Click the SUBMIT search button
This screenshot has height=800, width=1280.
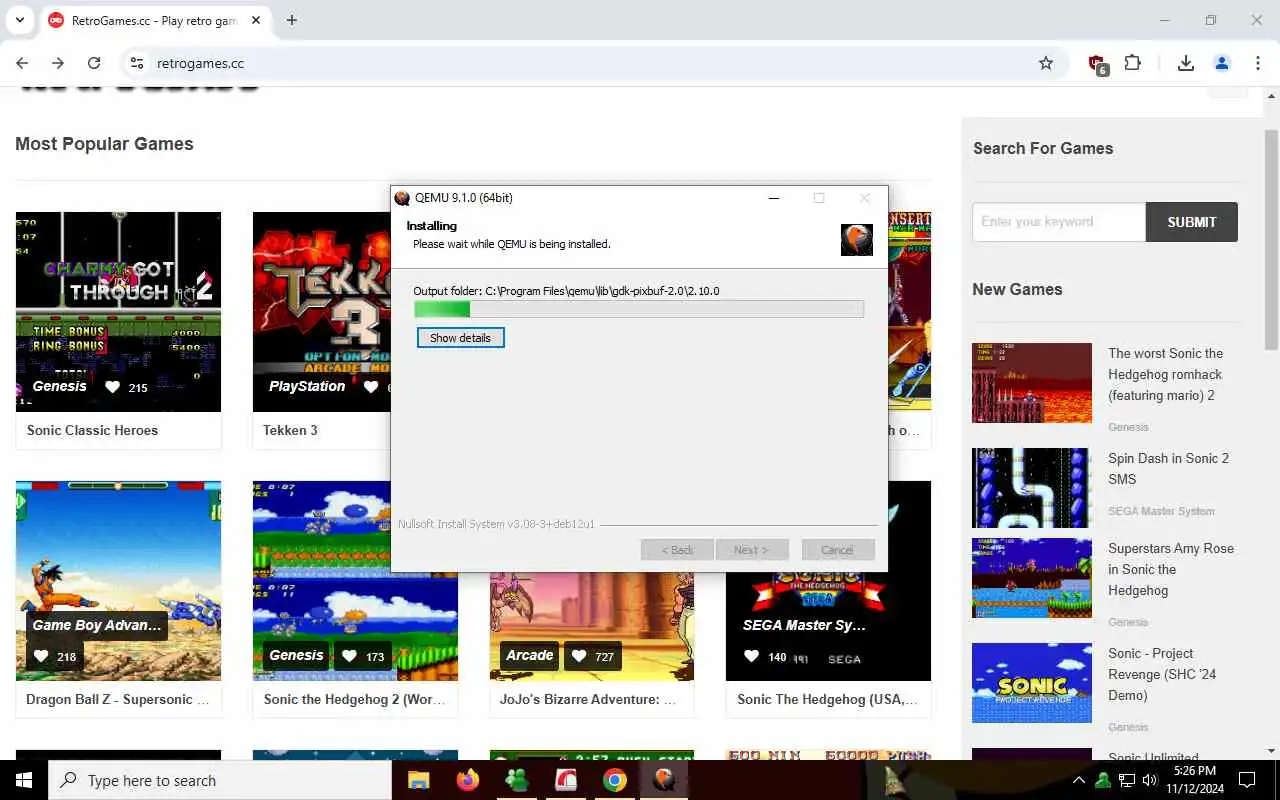1192,222
